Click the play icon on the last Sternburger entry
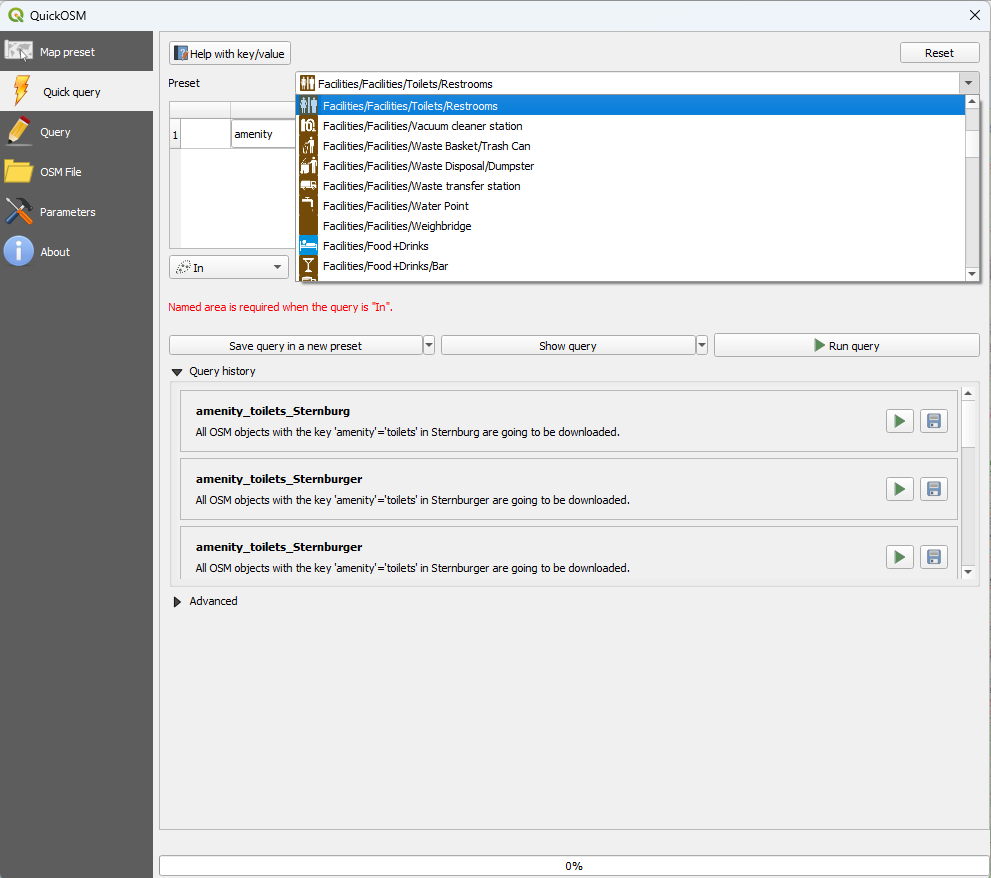The height and width of the screenshot is (878, 991). pyautogui.click(x=899, y=556)
